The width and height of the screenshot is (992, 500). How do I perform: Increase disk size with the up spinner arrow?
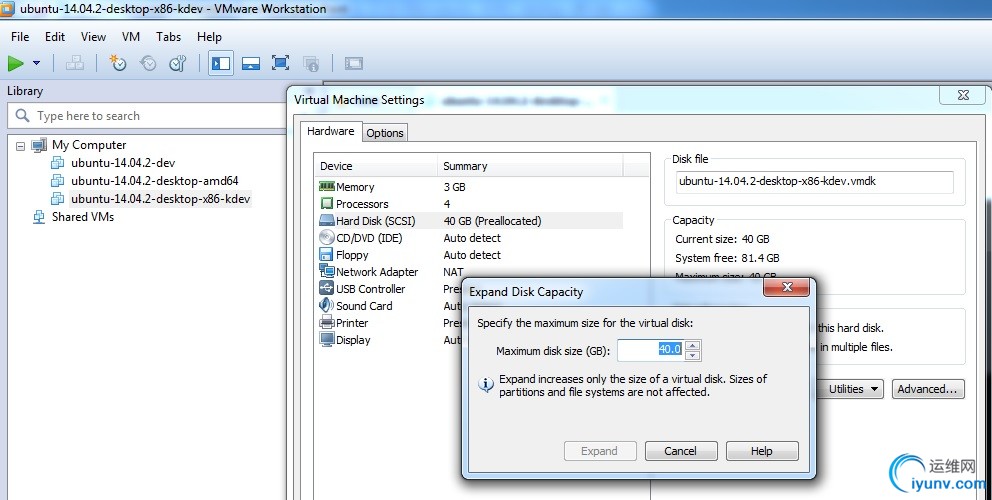point(693,345)
